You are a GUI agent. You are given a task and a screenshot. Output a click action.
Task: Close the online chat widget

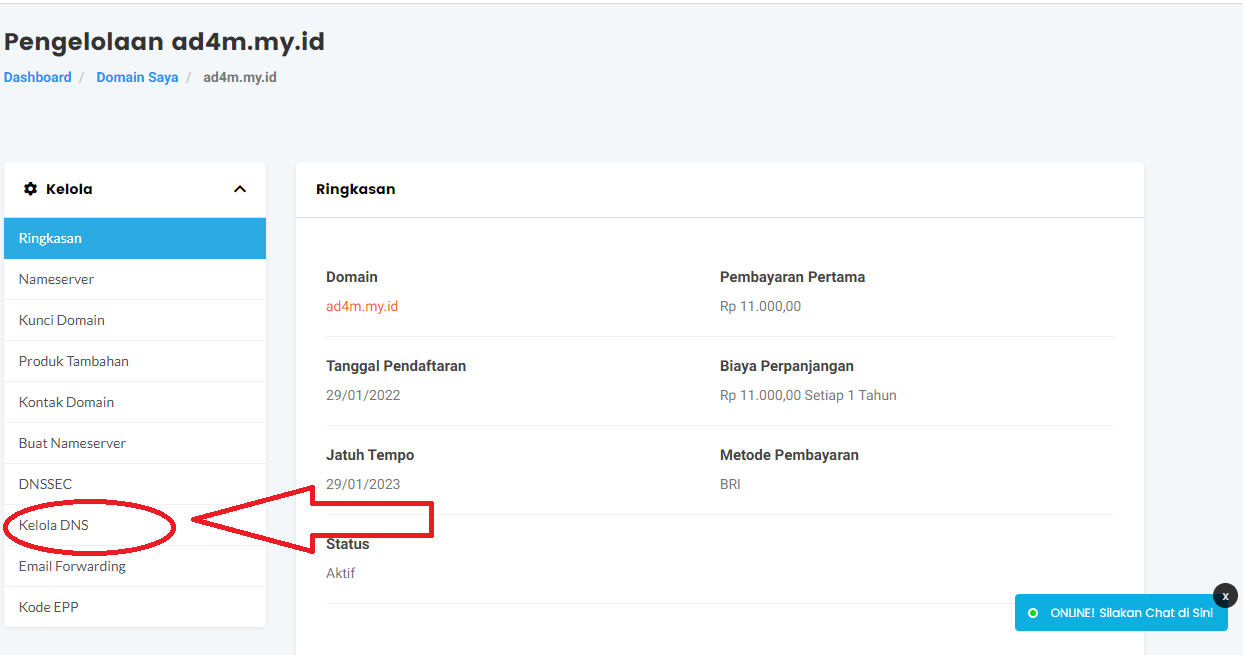pyautogui.click(x=1225, y=595)
